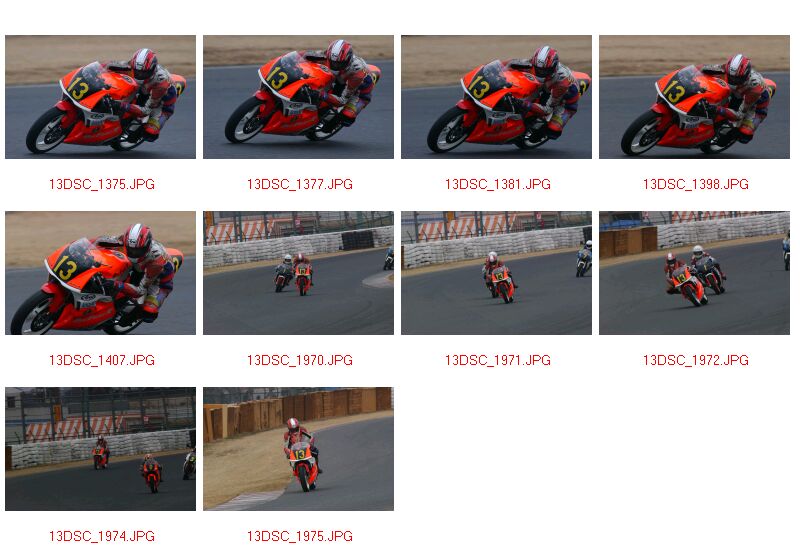Screen dimensions: 800x550
Task: Open thumbnail image 13DSC_1971
Action: coord(496,273)
